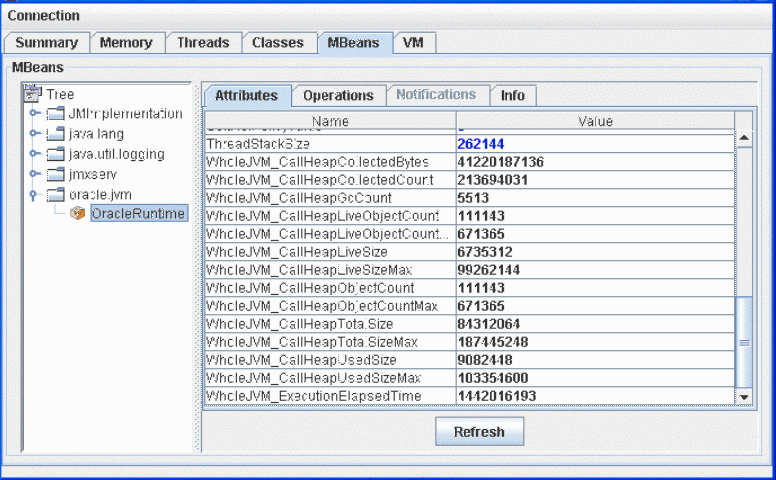Collapse the oracle.jvm tree node

[33, 194]
